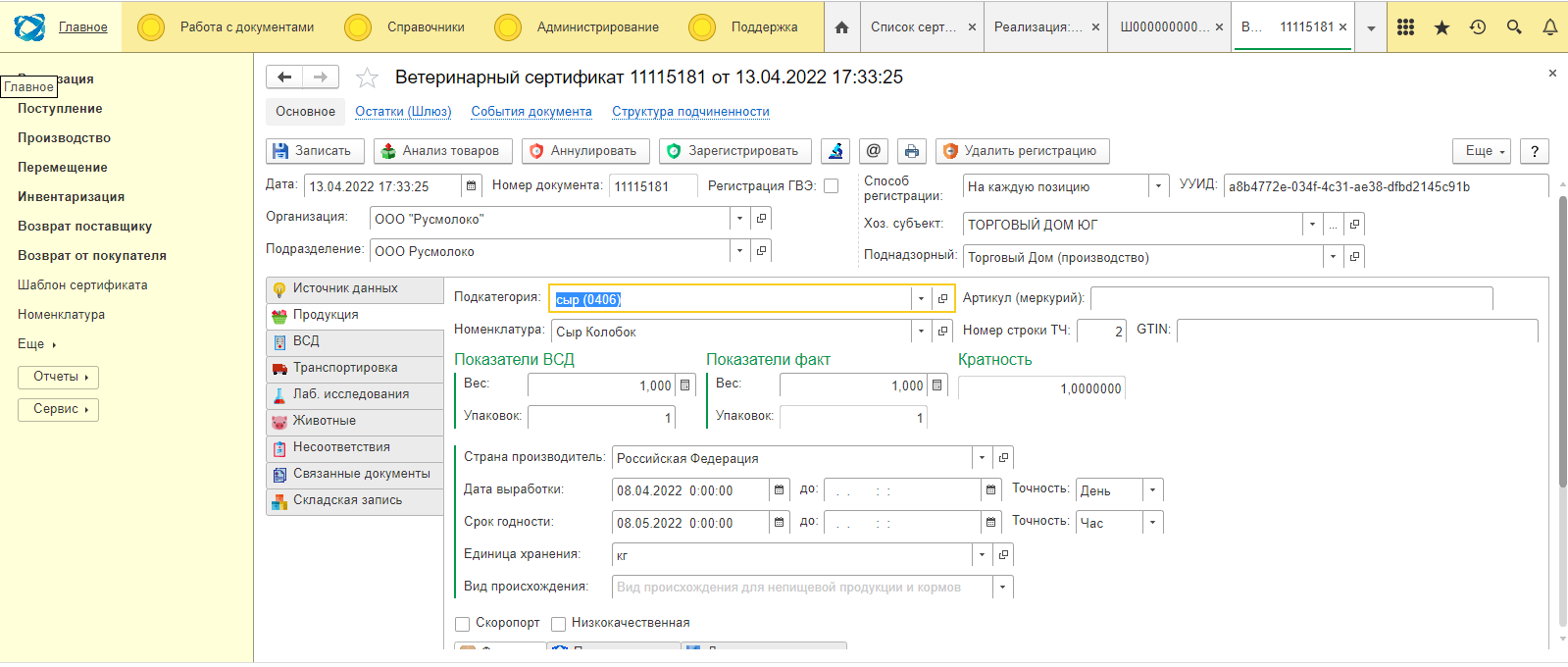Image resolution: width=1568 pixels, height=667 pixels.
Task: Click the signature stamp toolbar icon
Action: pyautogui.click(x=835, y=151)
